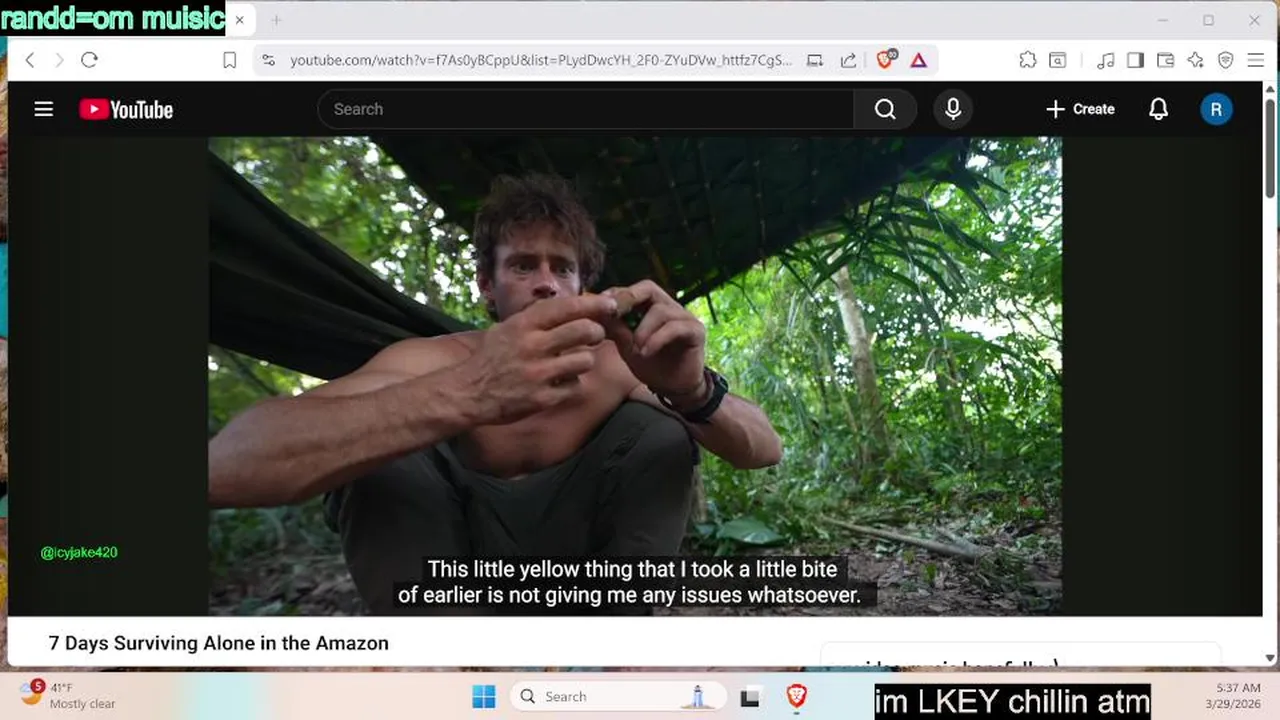
Task: Share this page via the share icon
Action: tap(848, 60)
